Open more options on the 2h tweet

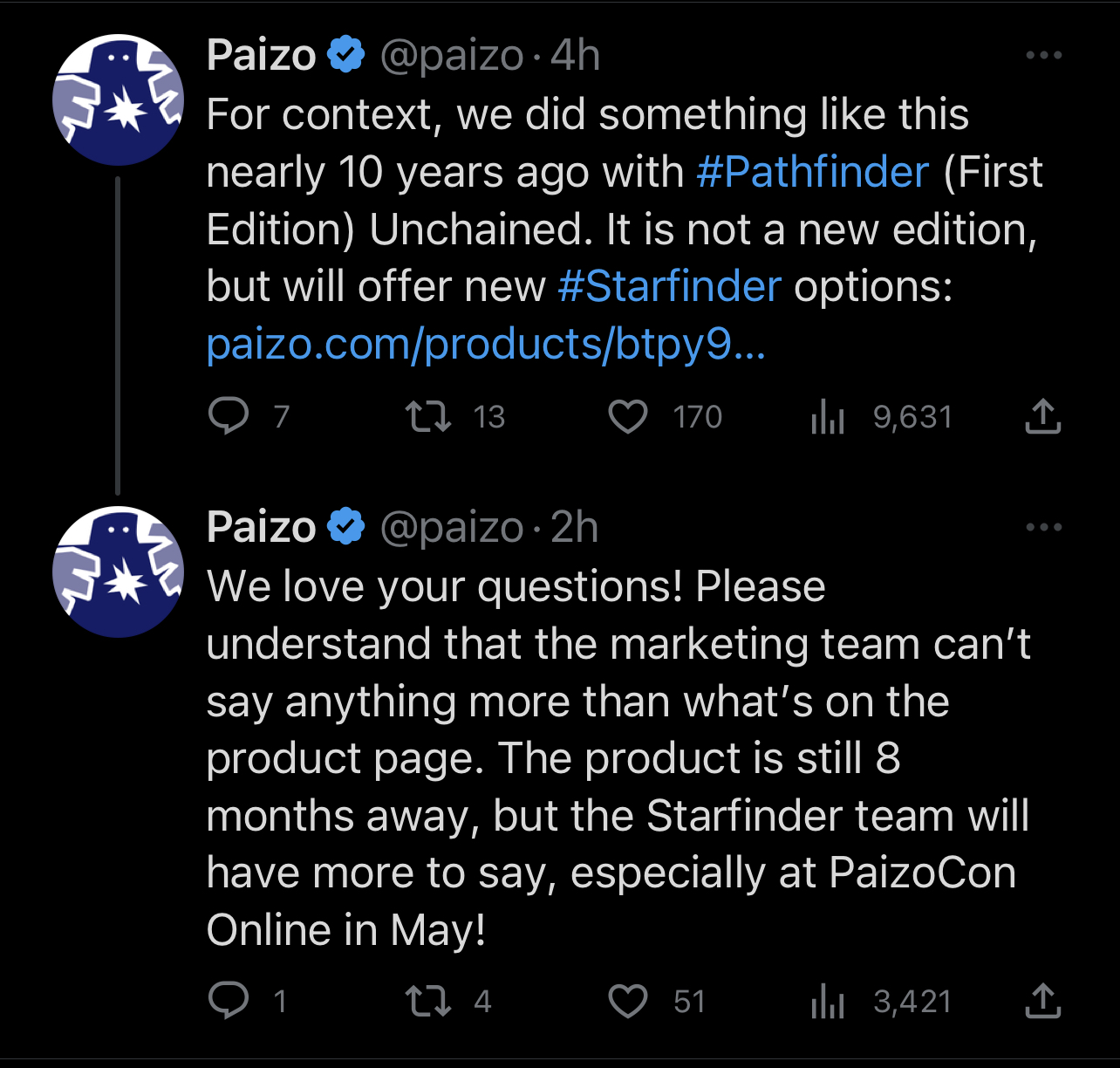click(1043, 527)
